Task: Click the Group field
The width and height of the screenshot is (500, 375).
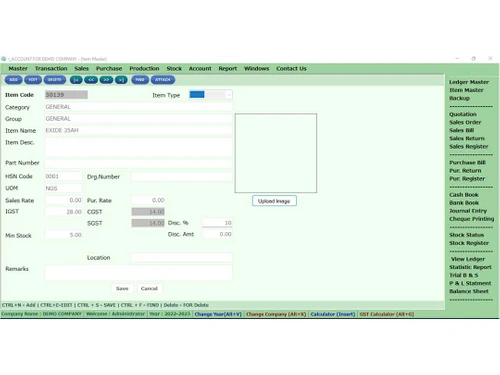Action: (x=138, y=119)
